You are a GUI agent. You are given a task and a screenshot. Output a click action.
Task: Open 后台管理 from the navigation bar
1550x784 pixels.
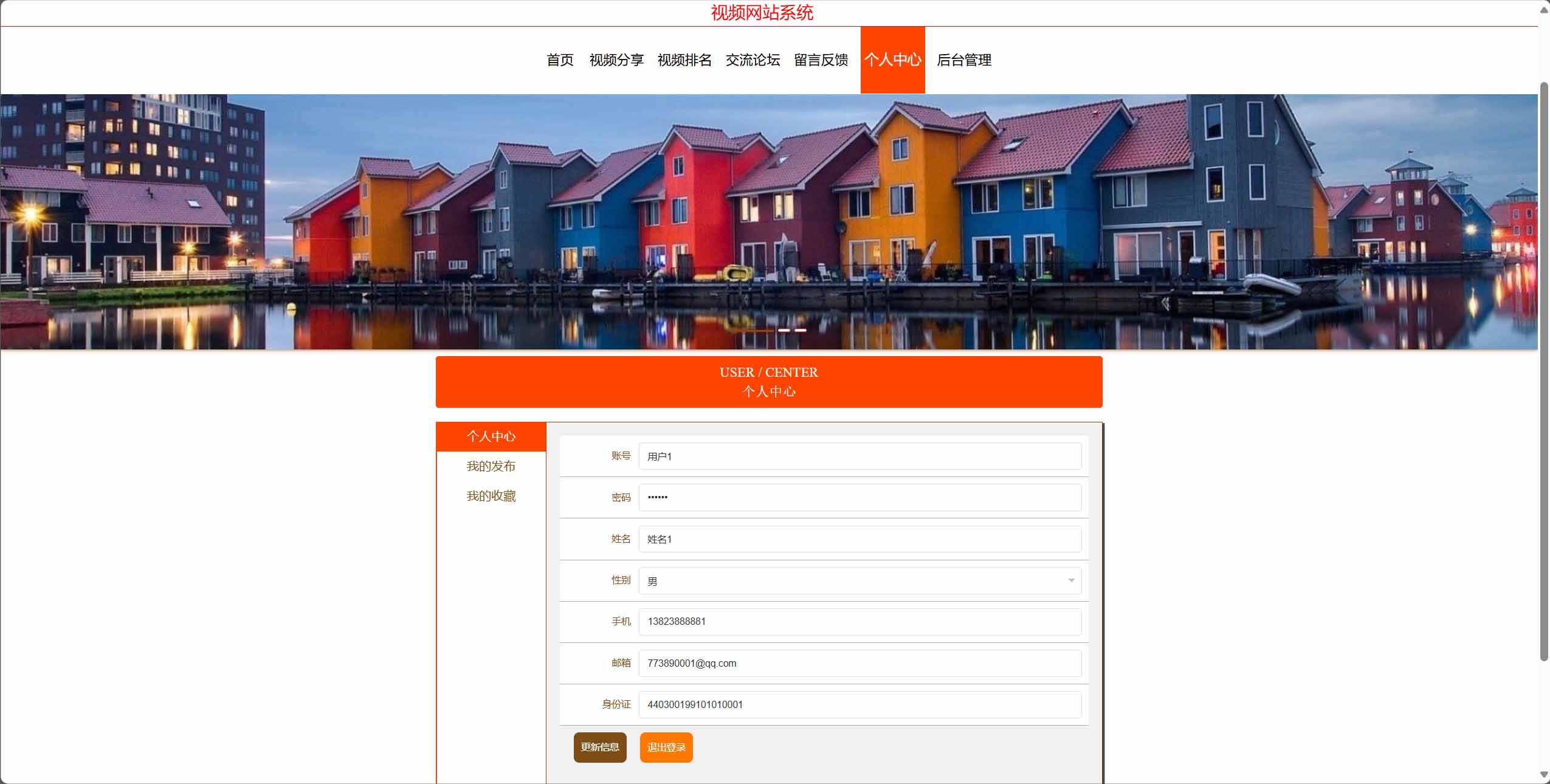tap(964, 60)
